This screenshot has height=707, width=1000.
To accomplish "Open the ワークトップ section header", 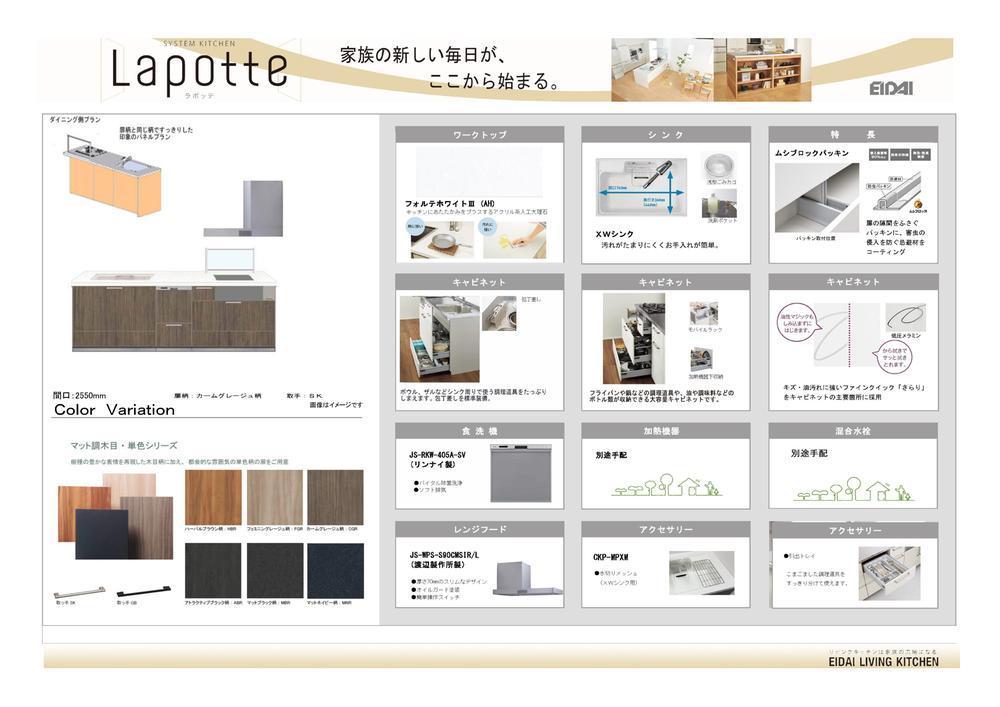I will point(480,135).
